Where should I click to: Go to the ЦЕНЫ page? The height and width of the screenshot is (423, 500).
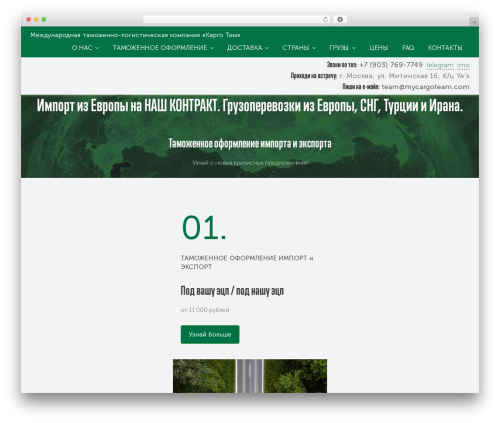[x=379, y=48]
